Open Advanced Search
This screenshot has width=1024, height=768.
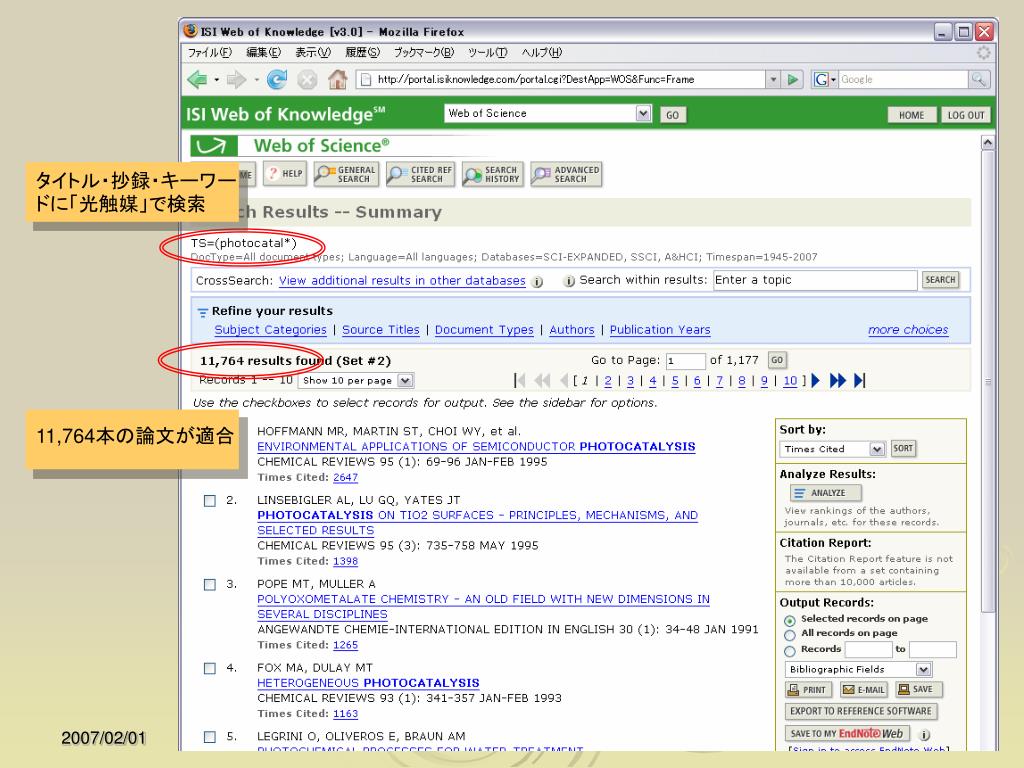[x=566, y=174]
